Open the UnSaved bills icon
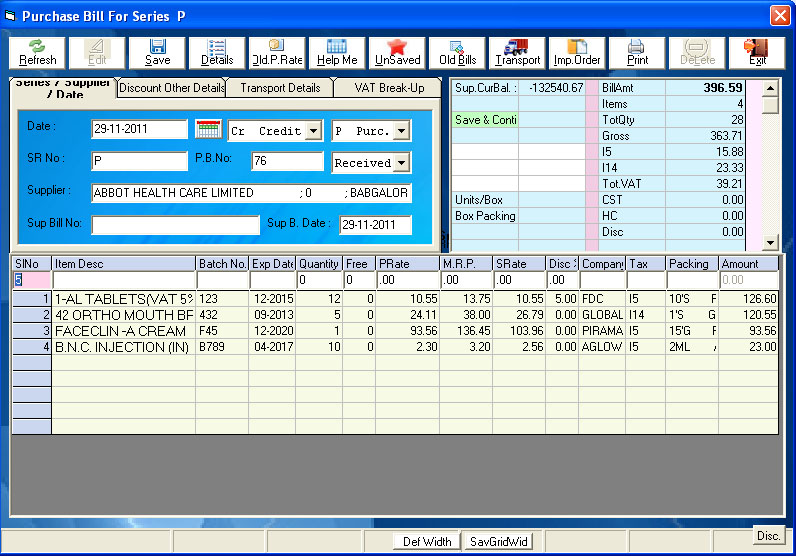796x556 pixels. (397, 53)
